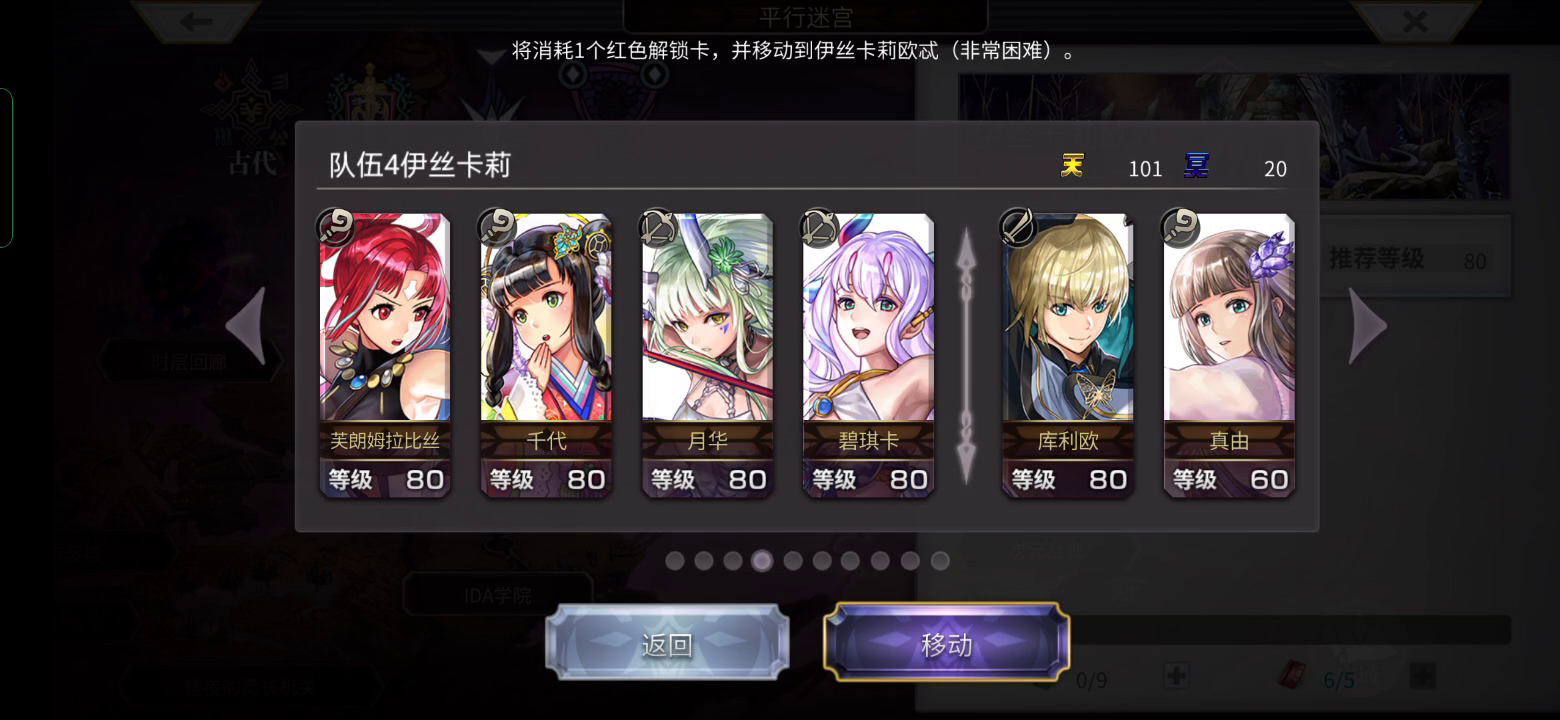Click the 移动 move button
This screenshot has height=720, width=1560.
(946, 643)
